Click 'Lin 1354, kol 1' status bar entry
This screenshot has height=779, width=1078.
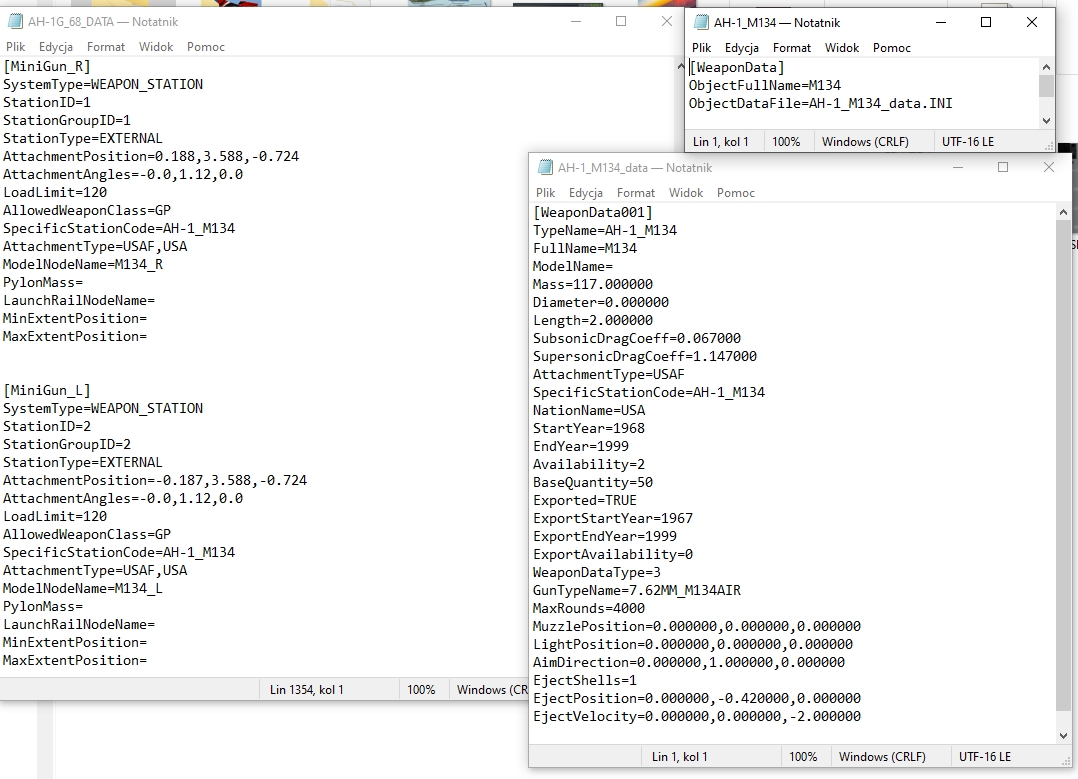(x=306, y=690)
